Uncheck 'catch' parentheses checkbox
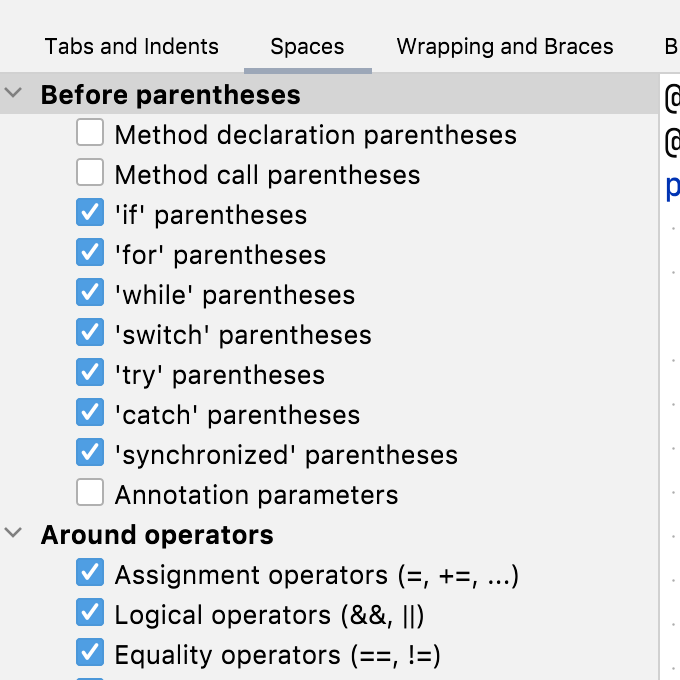This screenshot has height=680, width=680. click(90, 413)
